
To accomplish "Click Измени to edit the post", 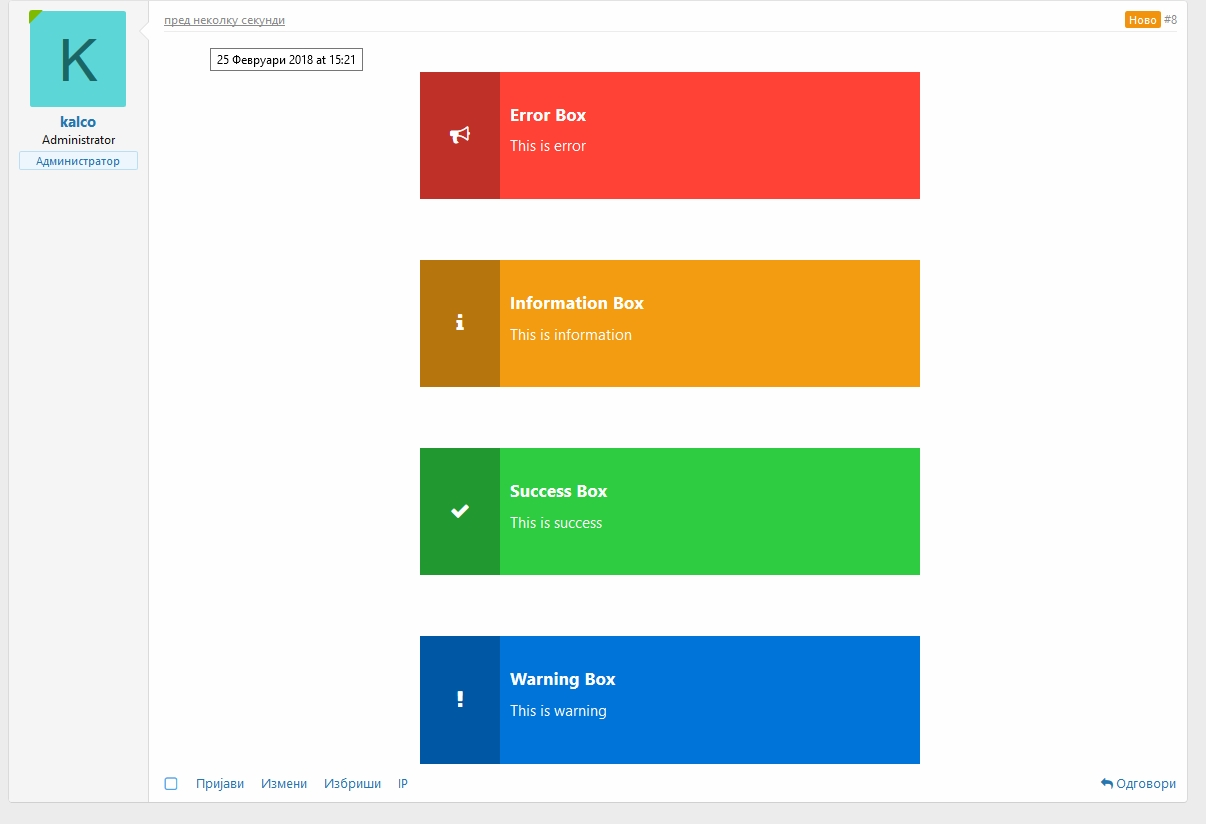I will tap(284, 784).
